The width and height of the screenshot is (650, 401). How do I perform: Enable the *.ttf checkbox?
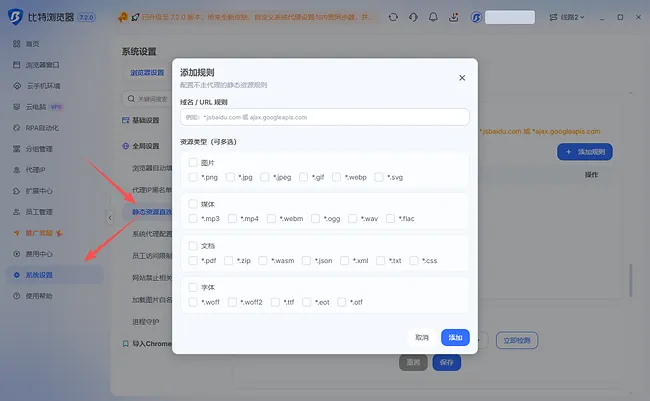(x=275, y=302)
